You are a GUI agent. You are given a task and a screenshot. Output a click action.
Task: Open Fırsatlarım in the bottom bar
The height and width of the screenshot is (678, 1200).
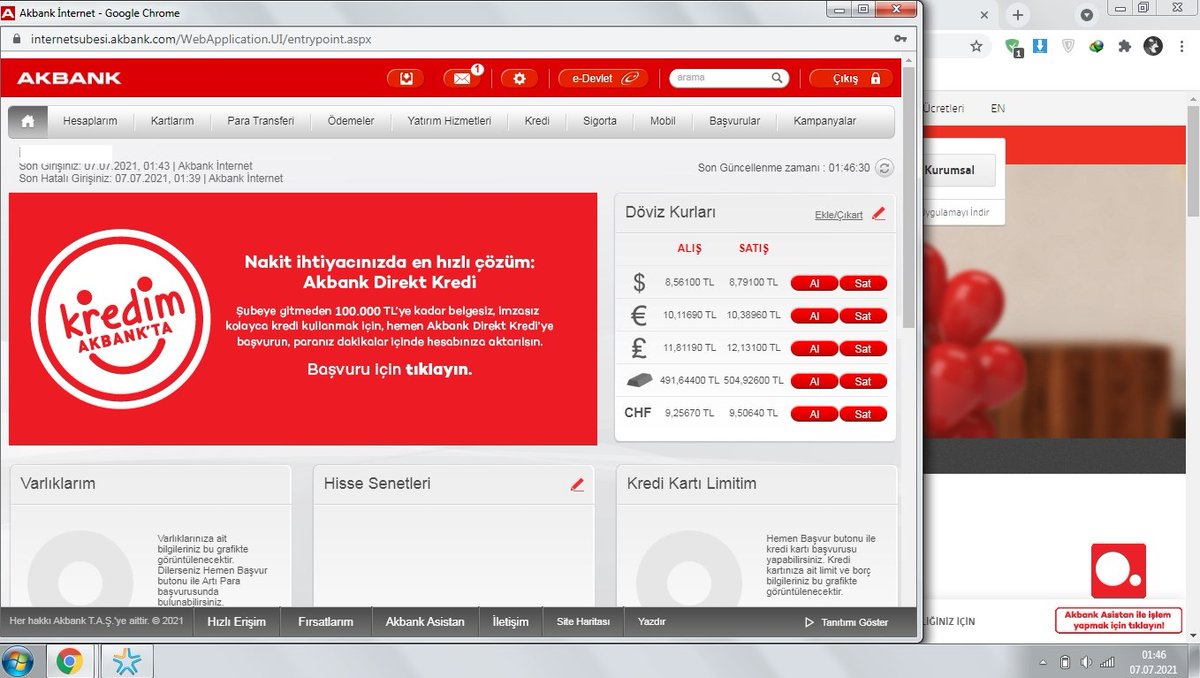tap(326, 621)
